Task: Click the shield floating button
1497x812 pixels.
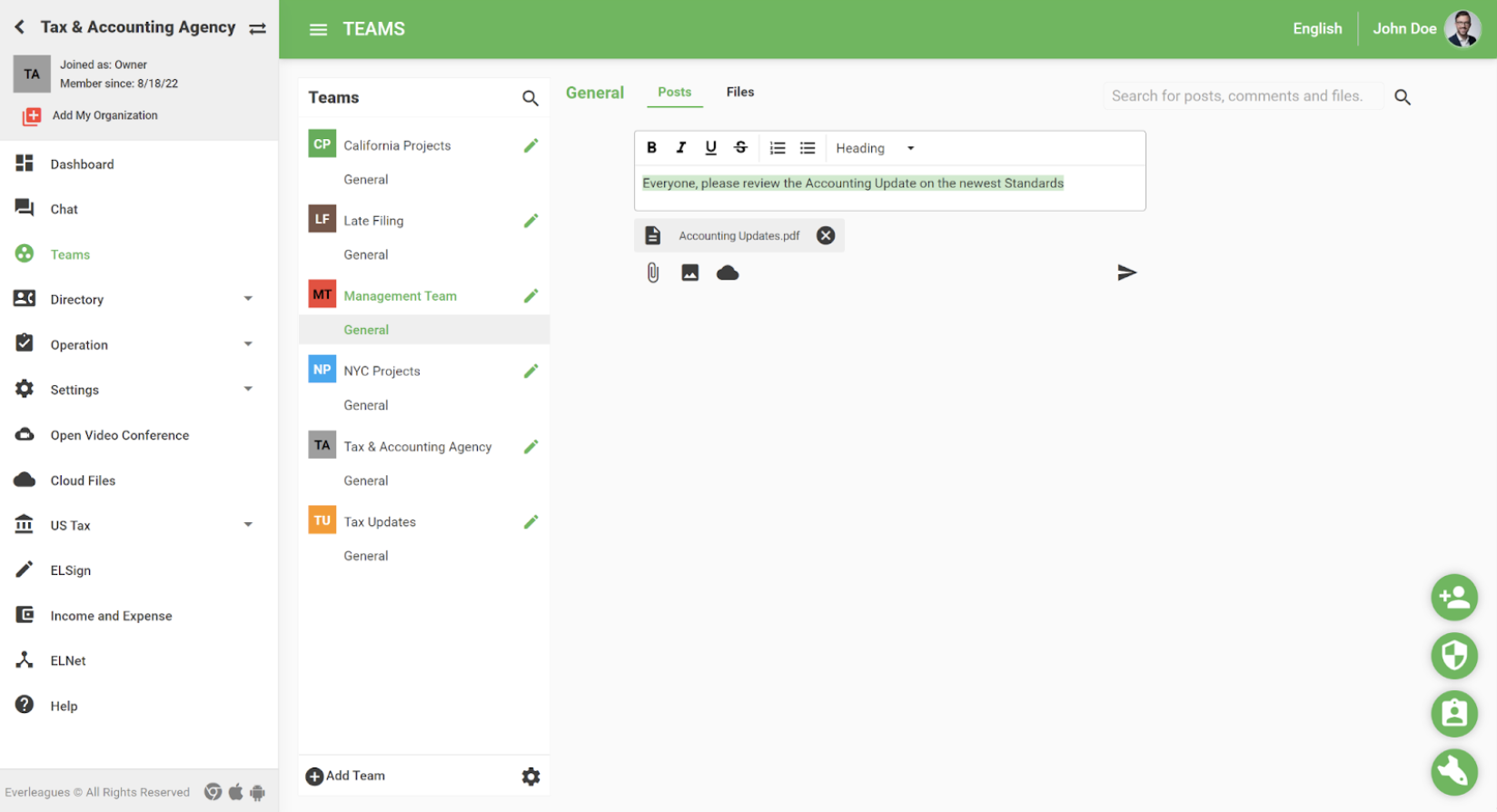Action: coord(1454,655)
